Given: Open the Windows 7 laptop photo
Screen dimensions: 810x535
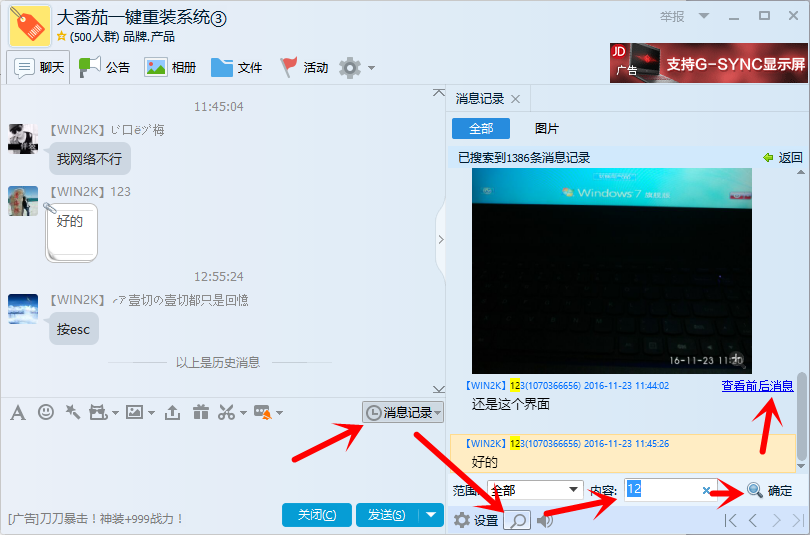Looking at the screenshot, I should tap(612, 271).
